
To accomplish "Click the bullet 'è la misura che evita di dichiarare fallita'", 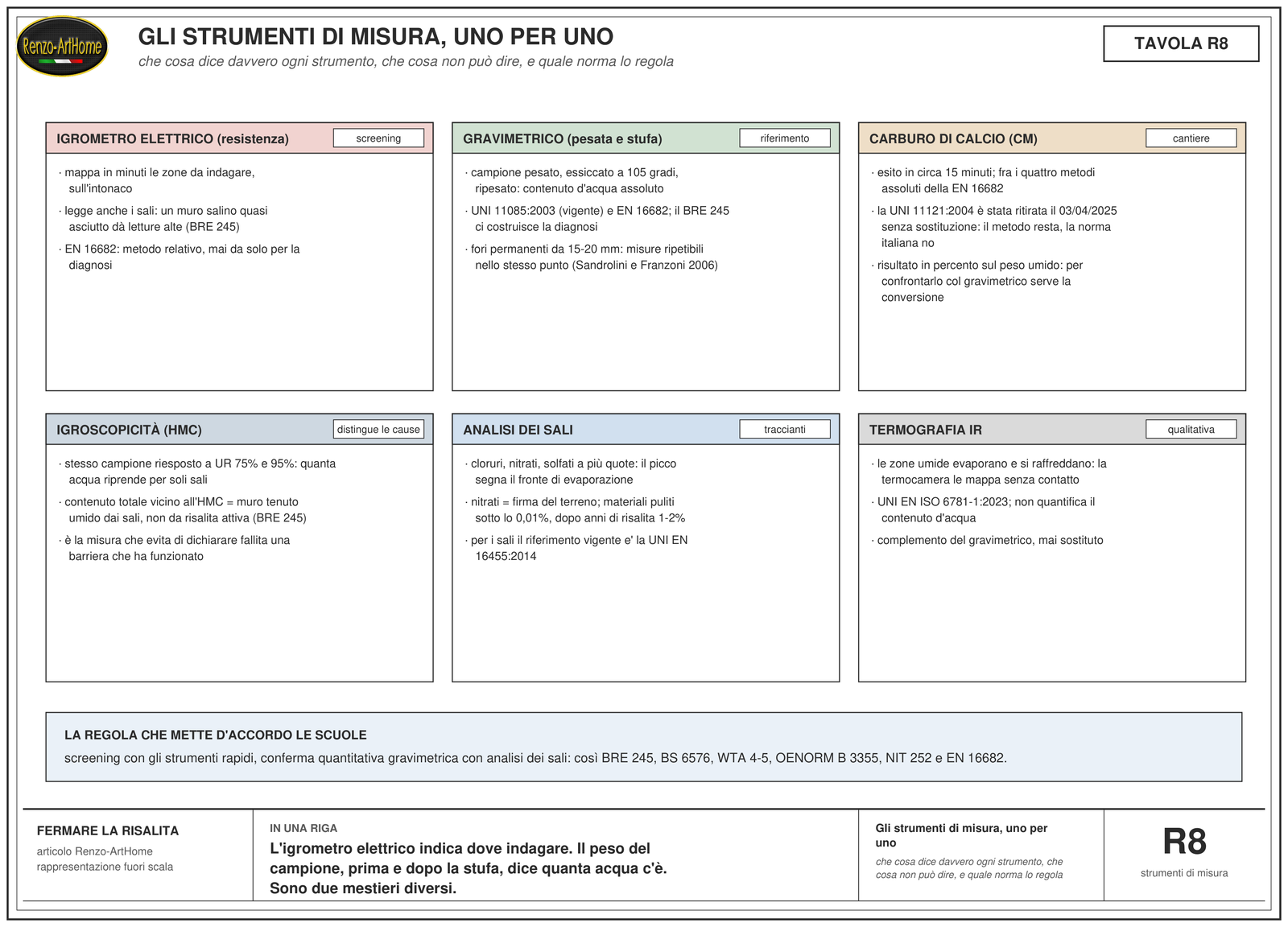I will (174, 549).
